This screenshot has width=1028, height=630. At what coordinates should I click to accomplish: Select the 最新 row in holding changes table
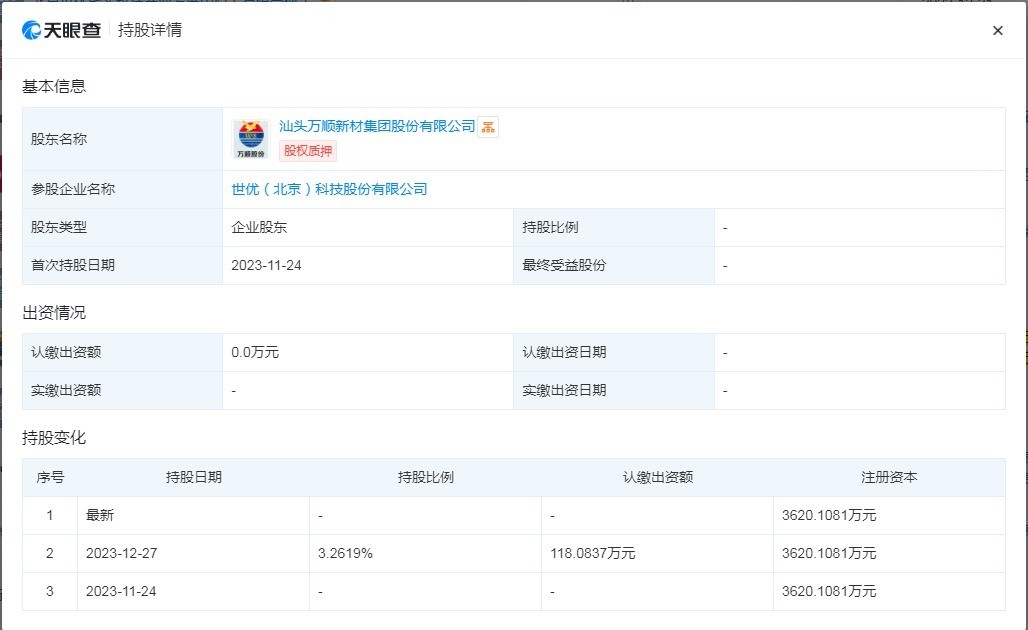pyautogui.click(x=101, y=515)
